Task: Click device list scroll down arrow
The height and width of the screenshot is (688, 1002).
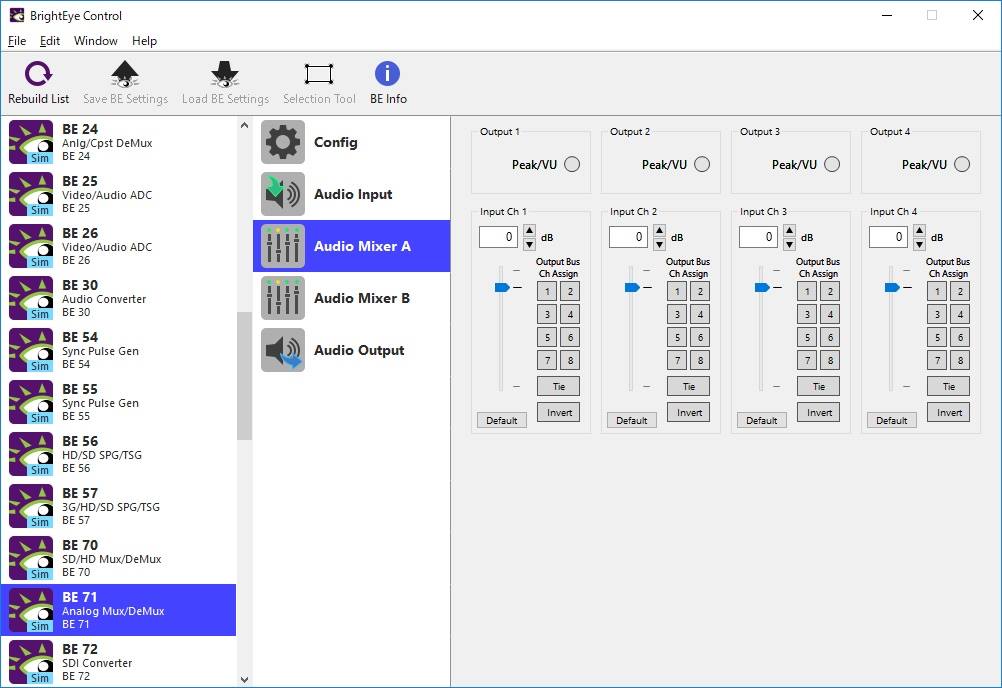Action: pos(244,680)
